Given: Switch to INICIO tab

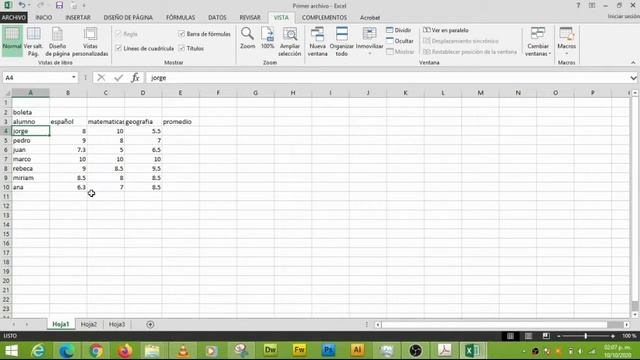Looking at the screenshot, I should (44, 18).
